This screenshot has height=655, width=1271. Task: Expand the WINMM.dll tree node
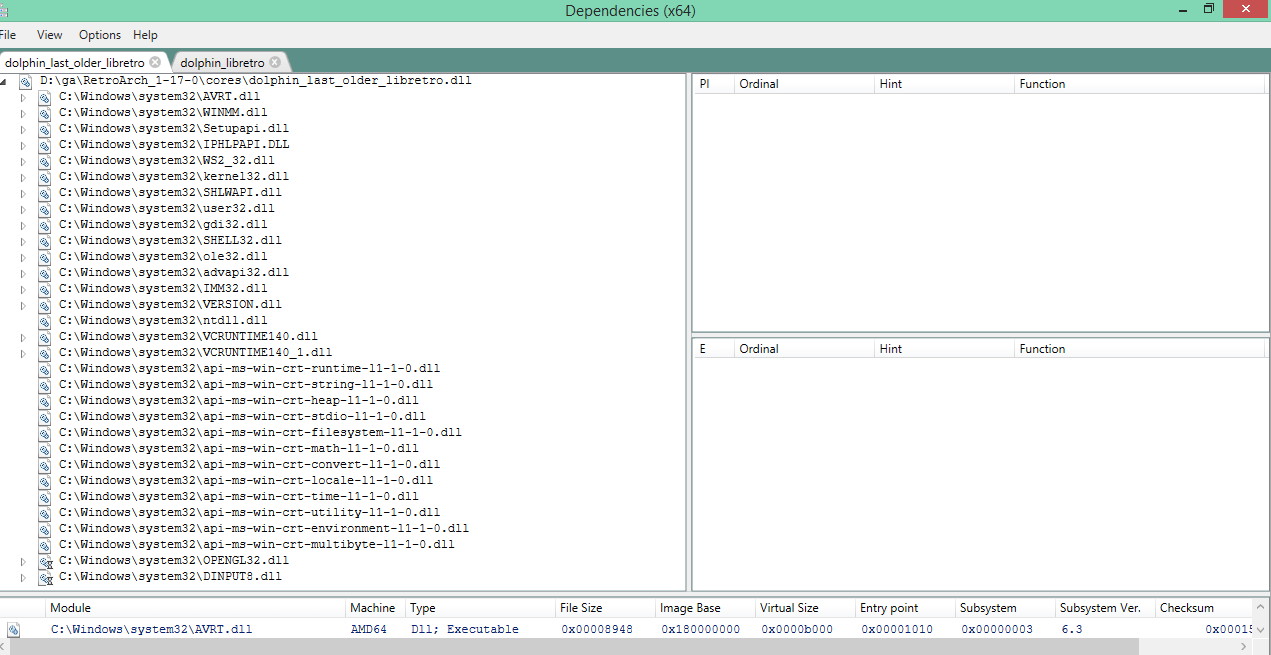tap(24, 113)
